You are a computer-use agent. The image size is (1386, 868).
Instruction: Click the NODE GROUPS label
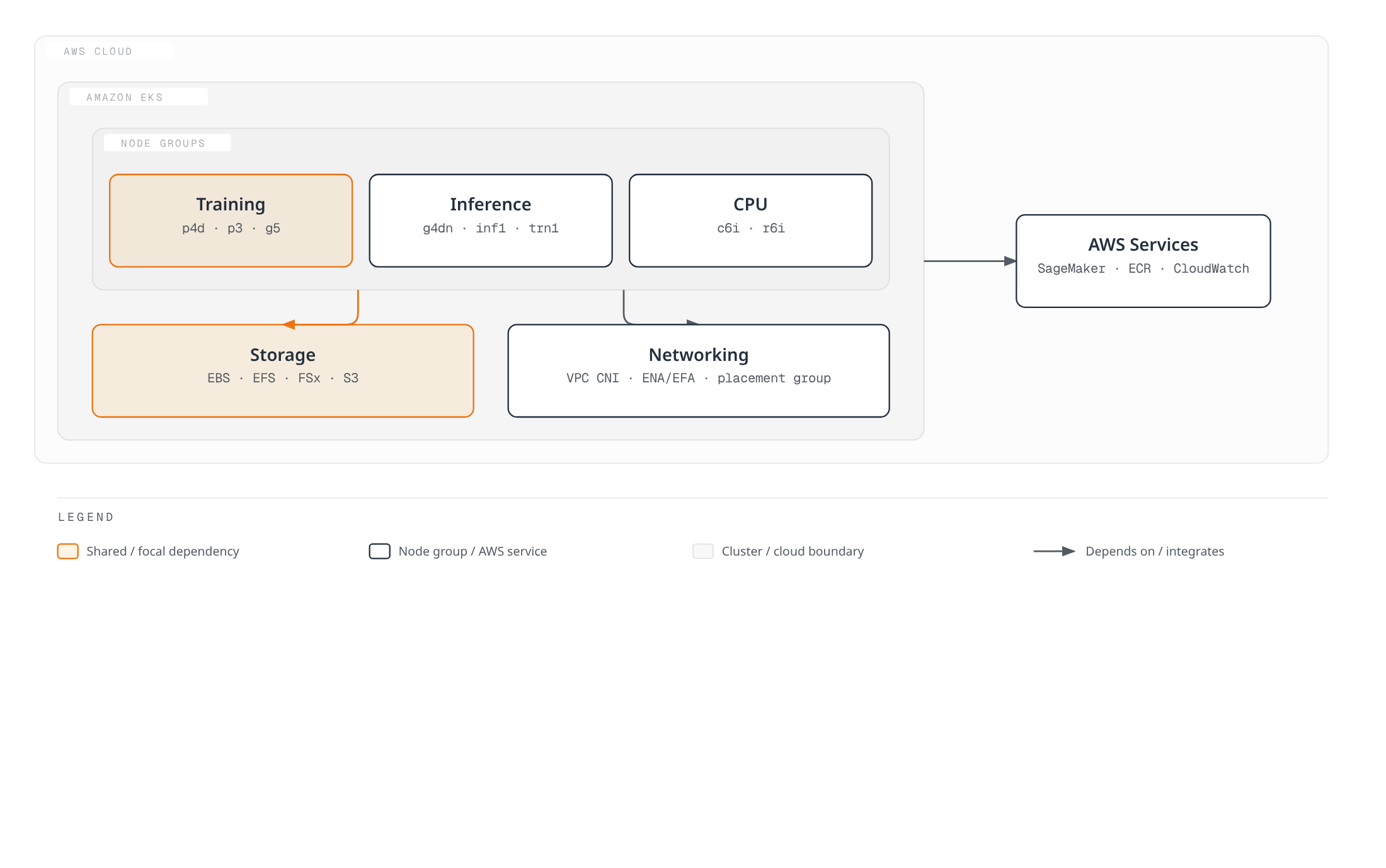click(x=163, y=144)
